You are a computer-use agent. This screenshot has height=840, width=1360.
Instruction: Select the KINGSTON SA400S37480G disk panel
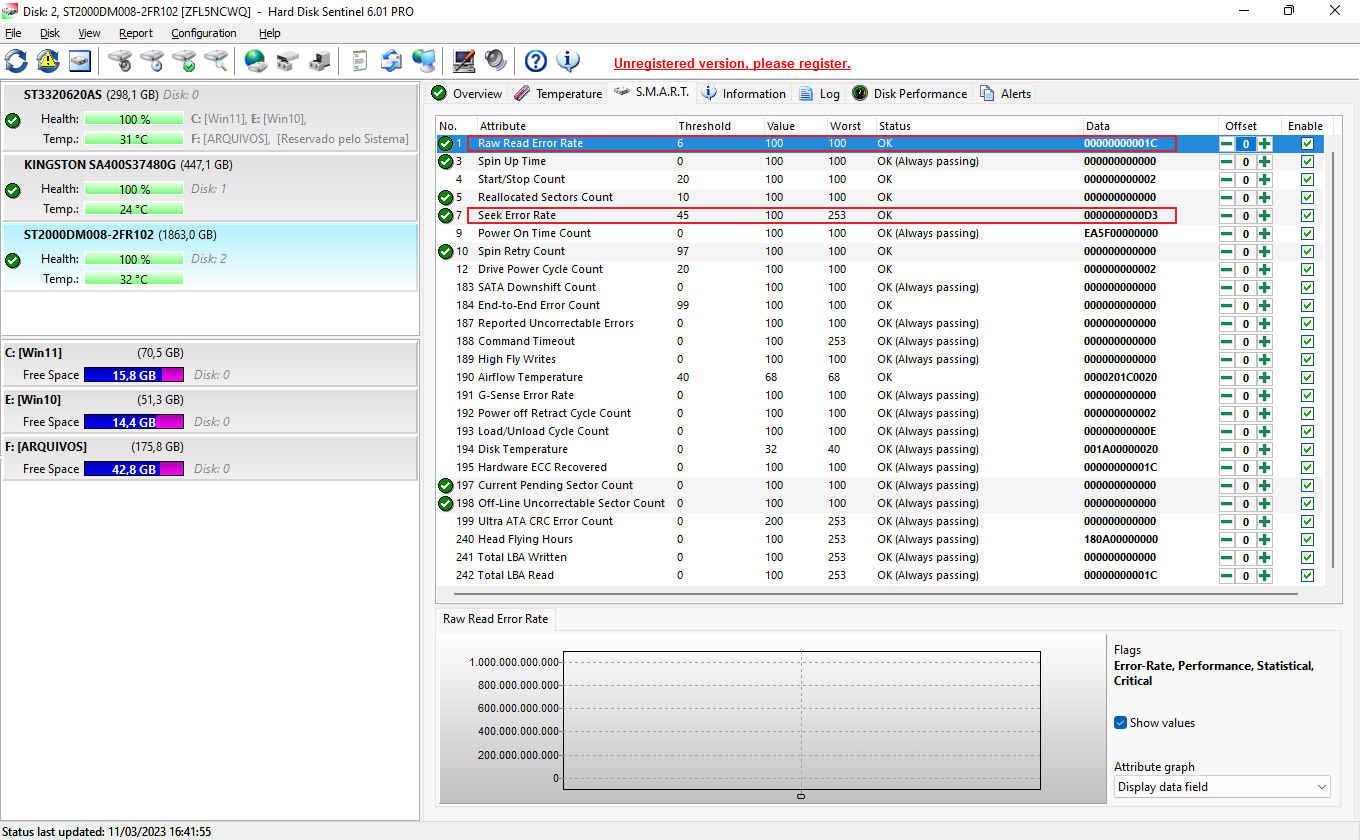point(209,187)
